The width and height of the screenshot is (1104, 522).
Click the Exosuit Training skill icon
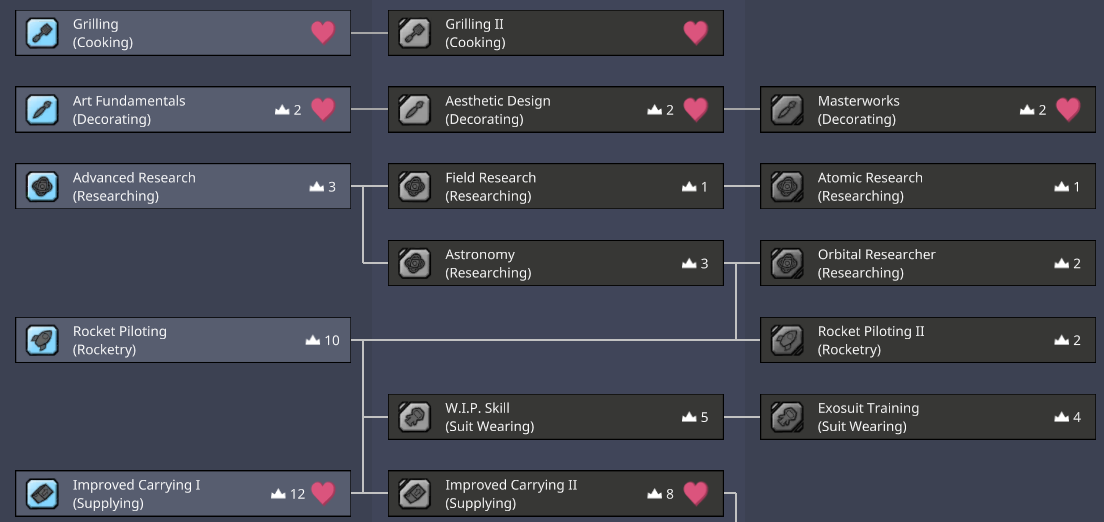point(787,417)
